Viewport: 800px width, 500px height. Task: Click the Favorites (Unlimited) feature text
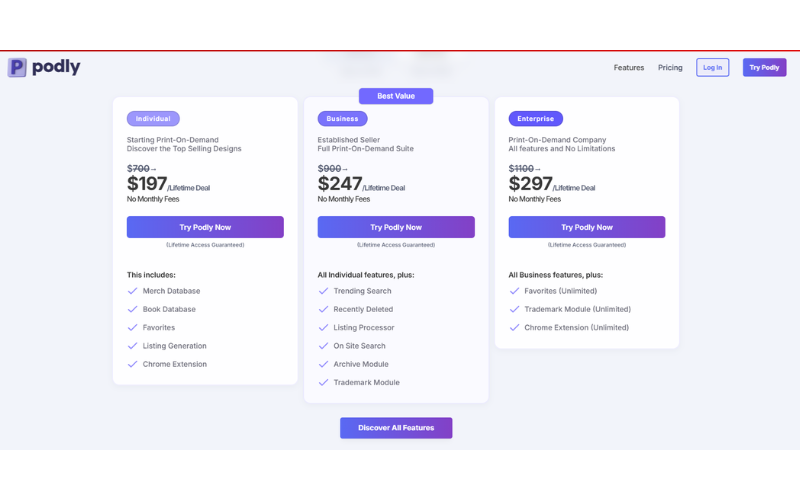(x=561, y=291)
